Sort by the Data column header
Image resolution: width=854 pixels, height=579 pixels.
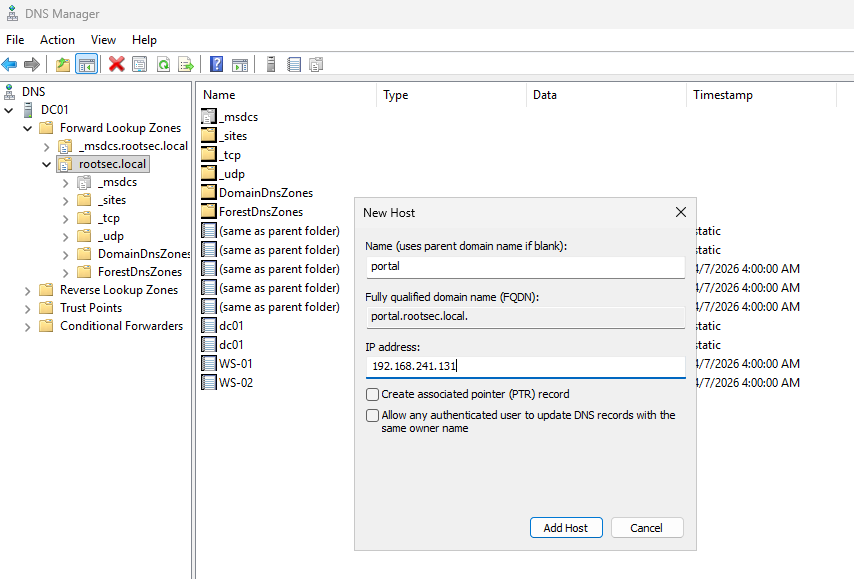pos(606,95)
